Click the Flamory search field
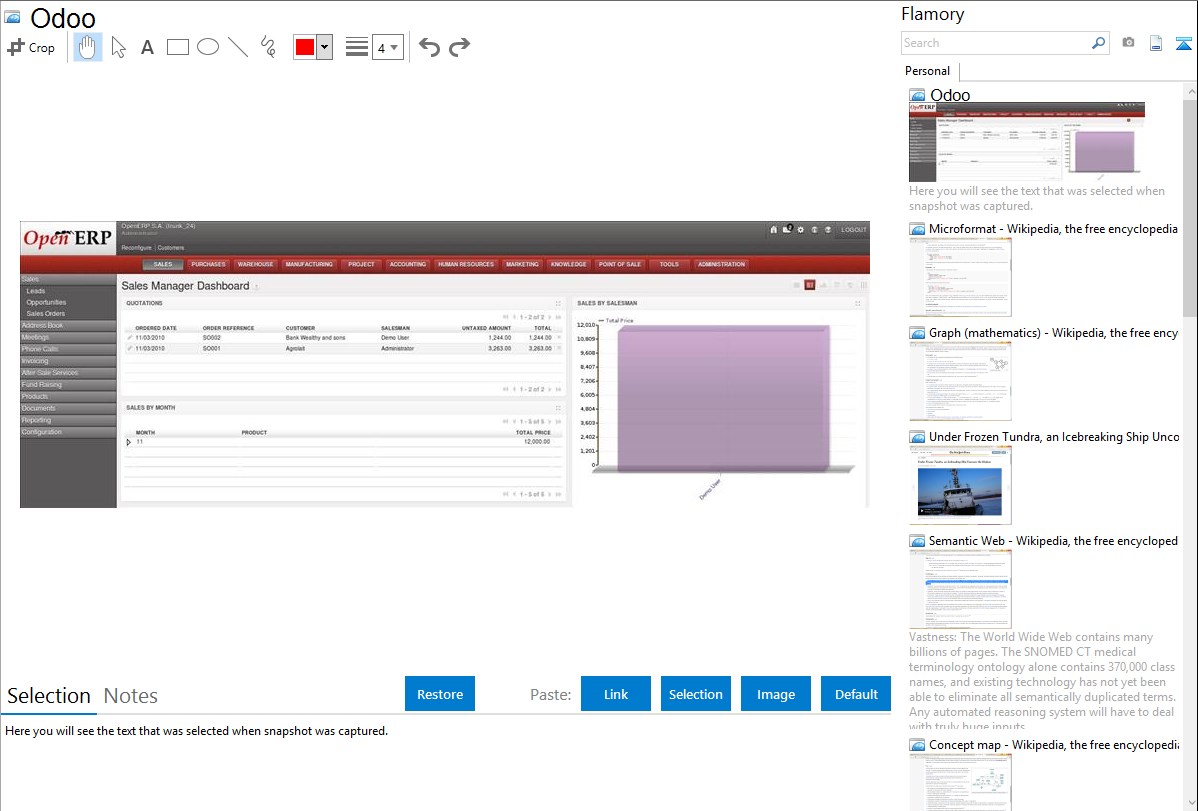The height and width of the screenshot is (811, 1198). tap(995, 43)
